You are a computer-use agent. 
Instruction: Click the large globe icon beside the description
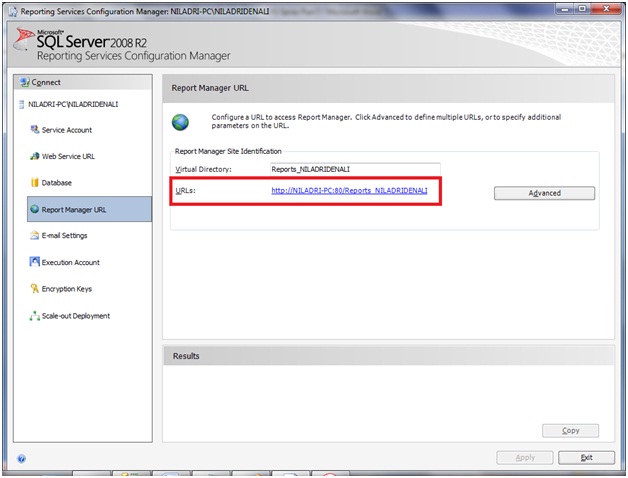pyautogui.click(x=180, y=122)
